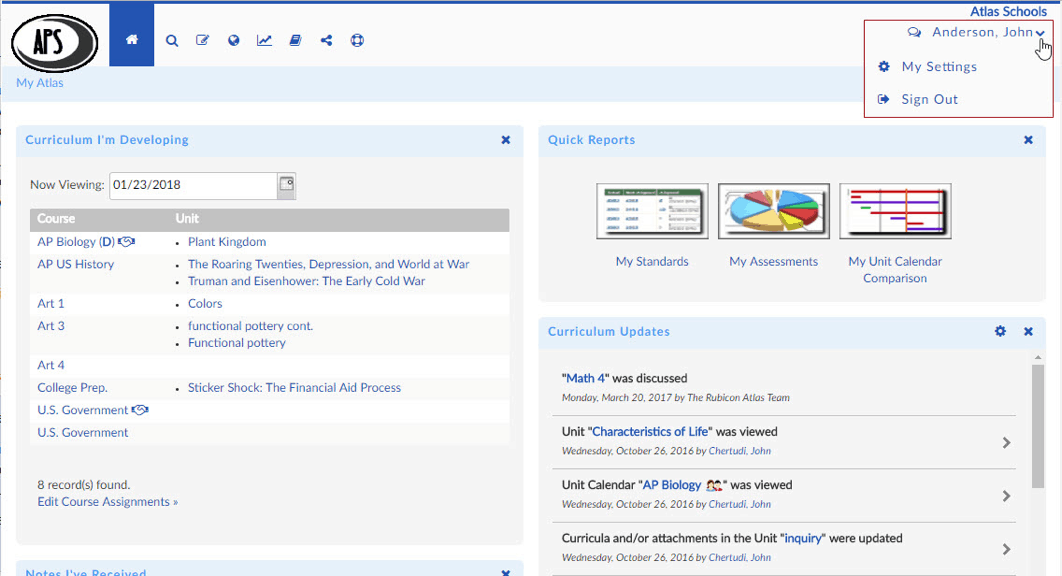Click the Course column header
Image resolution: width=1062 pixels, height=576 pixels.
click(56, 218)
